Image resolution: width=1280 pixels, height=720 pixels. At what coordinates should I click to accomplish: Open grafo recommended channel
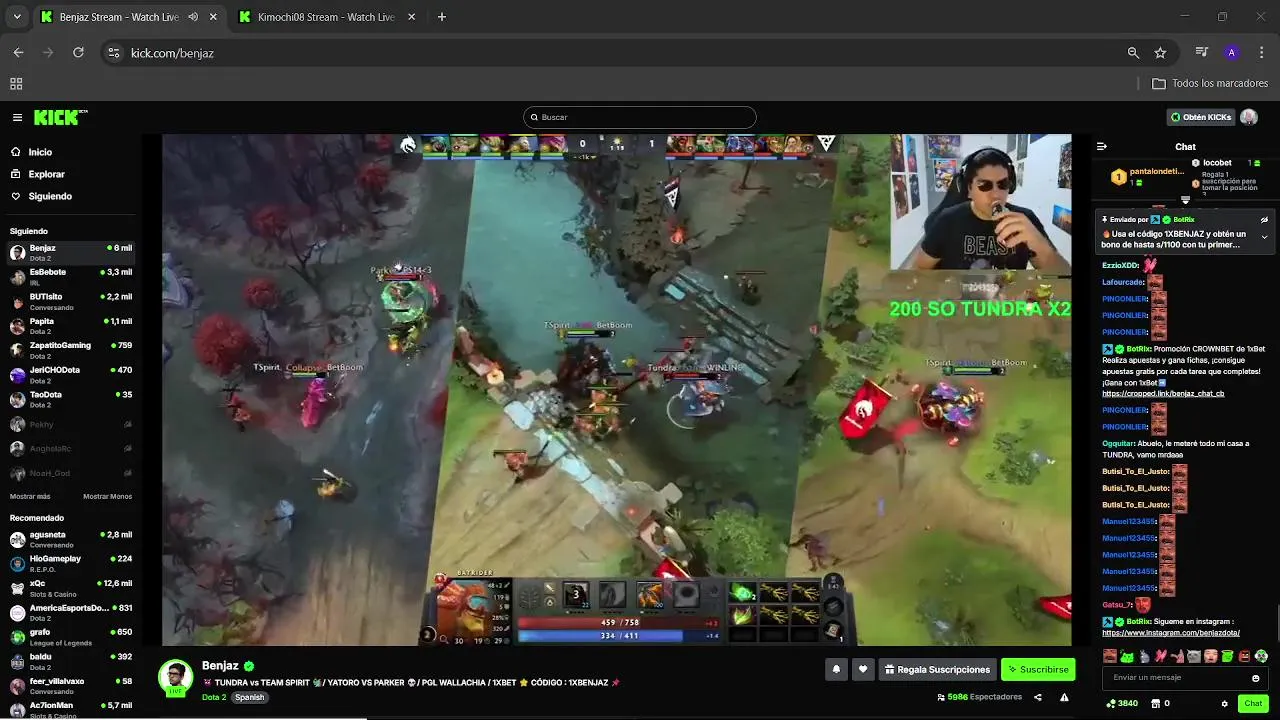[x=70, y=637]
